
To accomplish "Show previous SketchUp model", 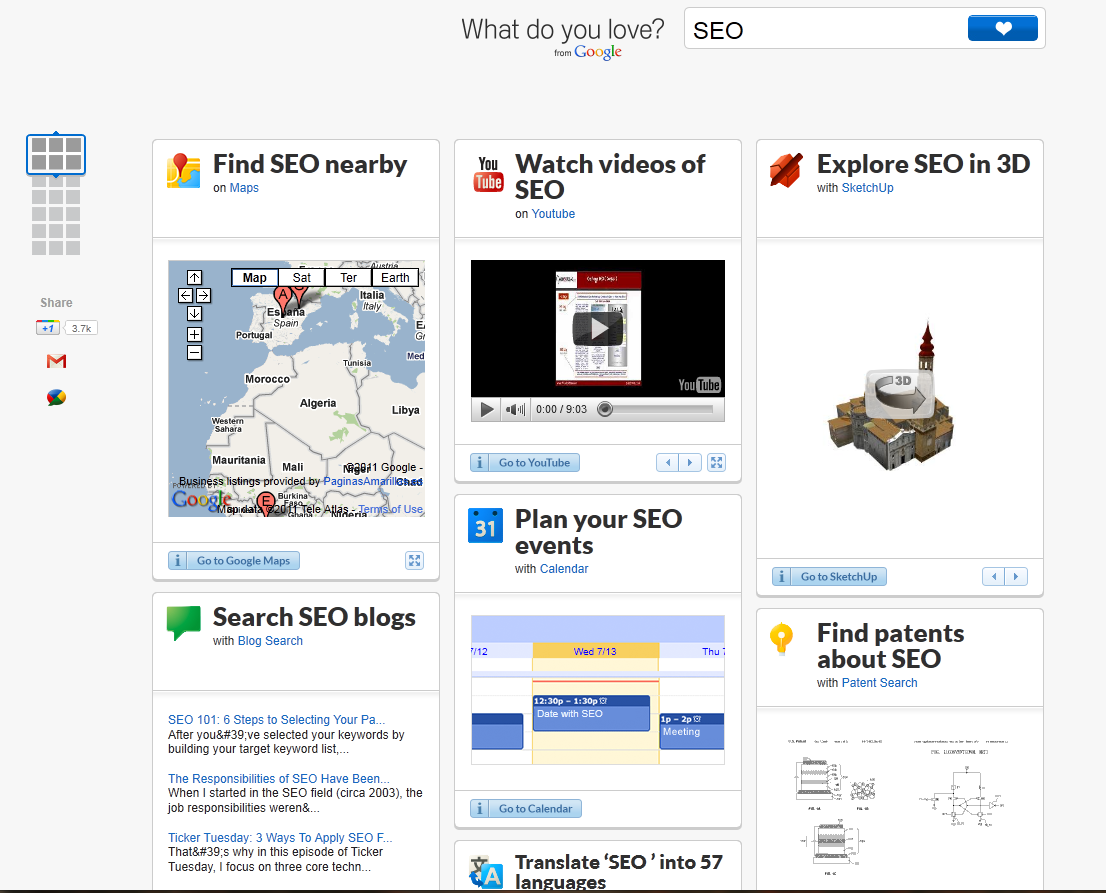I will (x=994, y=577).
